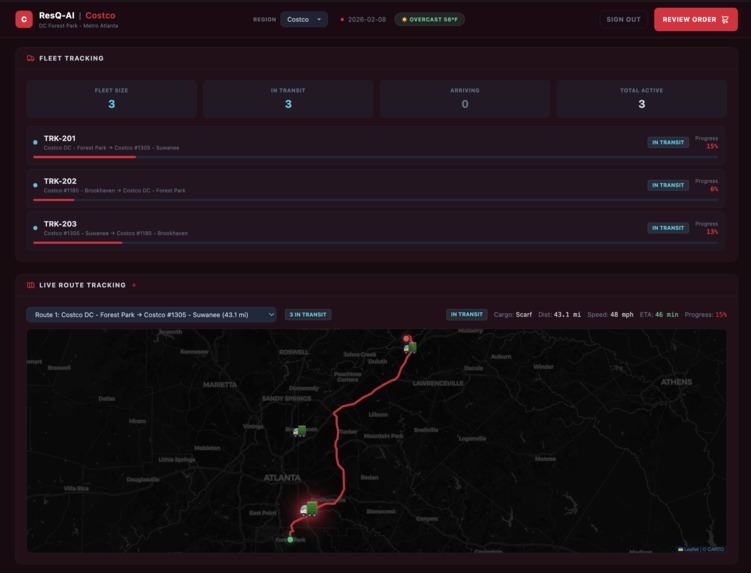This screenshot has width=751, height=573.
Task: Open the Costco region dropdown
Action: point(304,19)
